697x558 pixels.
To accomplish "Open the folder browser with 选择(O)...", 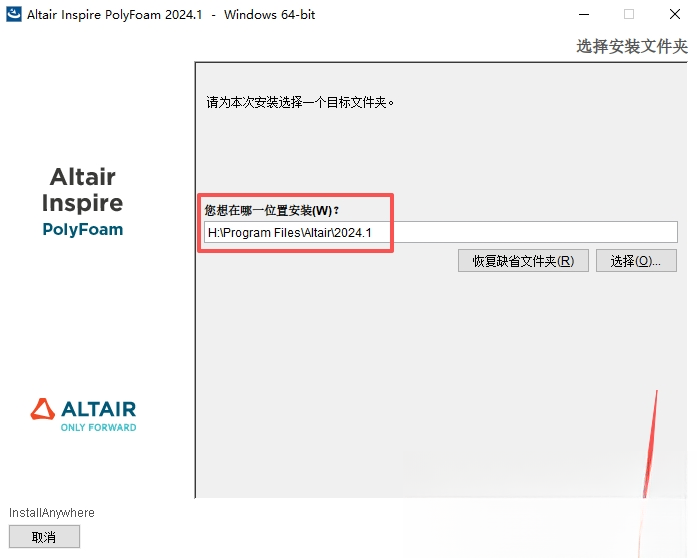I will coord(636,261).
